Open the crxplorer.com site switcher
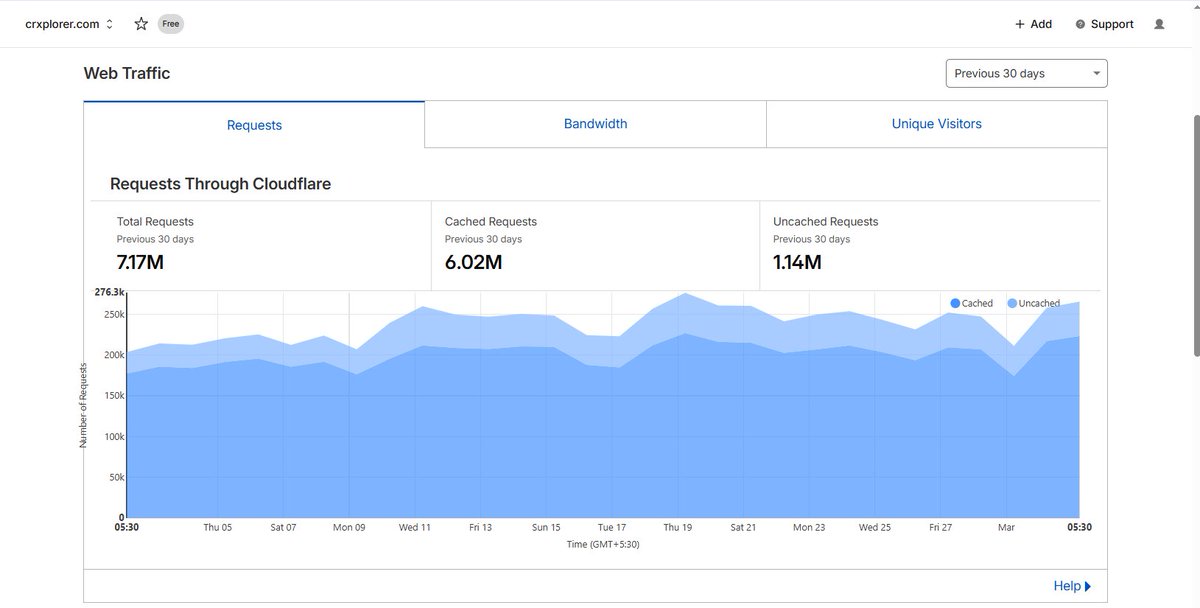Image resolution: width=1200 pixels, height=608 pixels. pyautogui.click(x=69, y=24)
